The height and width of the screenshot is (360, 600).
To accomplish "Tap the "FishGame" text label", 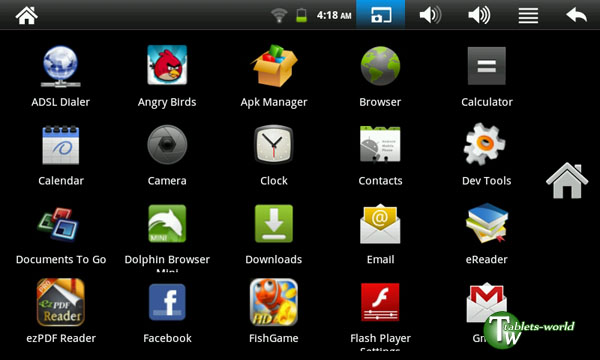I will [274, 338].
